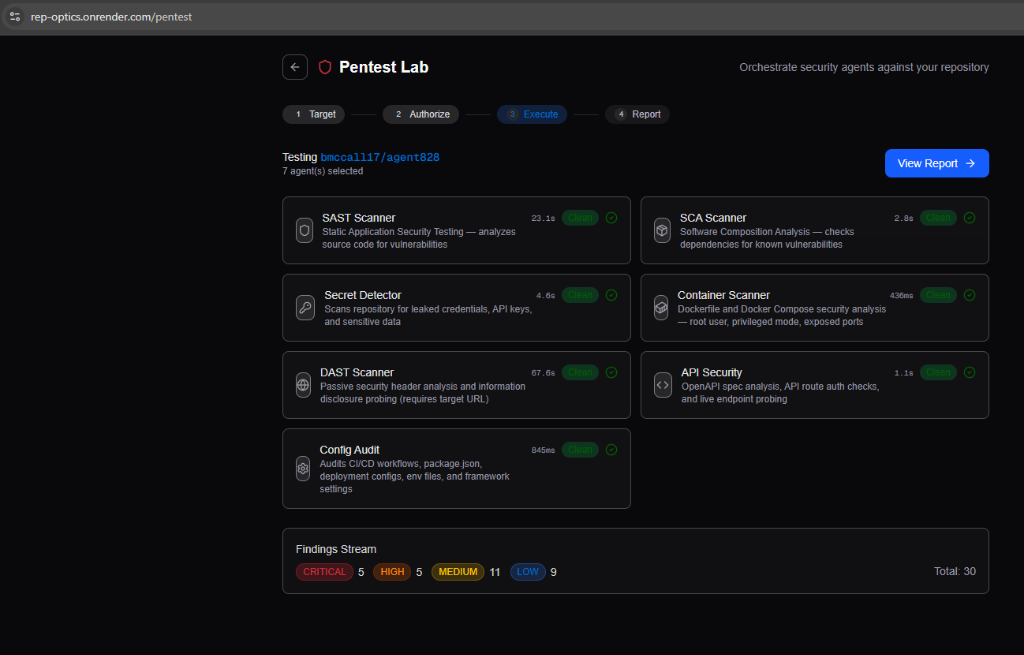The image size is (1024, 655).
Task: Select the DAST Scanner globe icon
Action: point(303,385)
